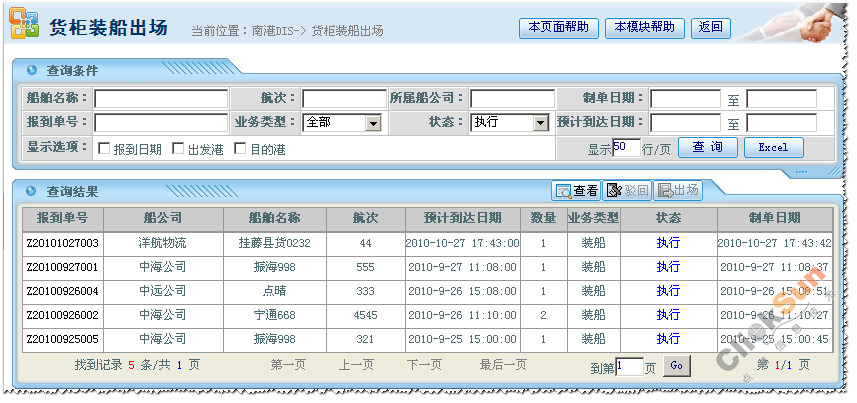
Task: Expand the 状态 dropdown showing 执行
Action: coord(541,123)
